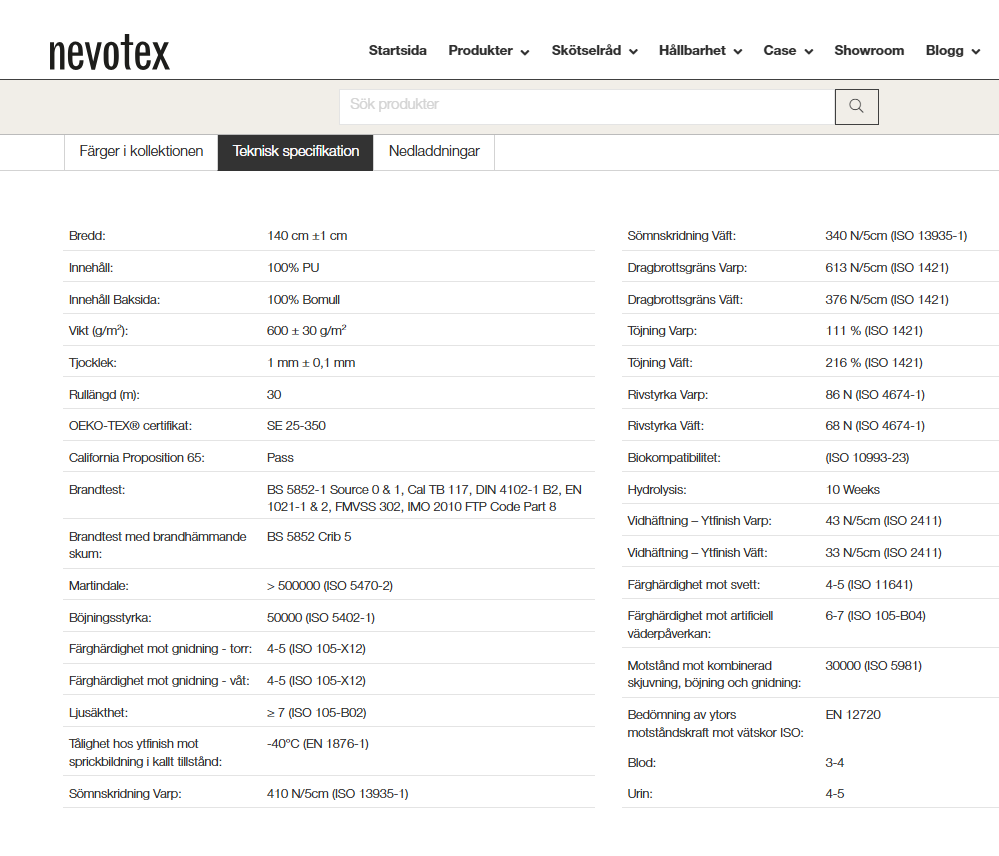Open the Case dropdown menu

click(x=788, y=51)
